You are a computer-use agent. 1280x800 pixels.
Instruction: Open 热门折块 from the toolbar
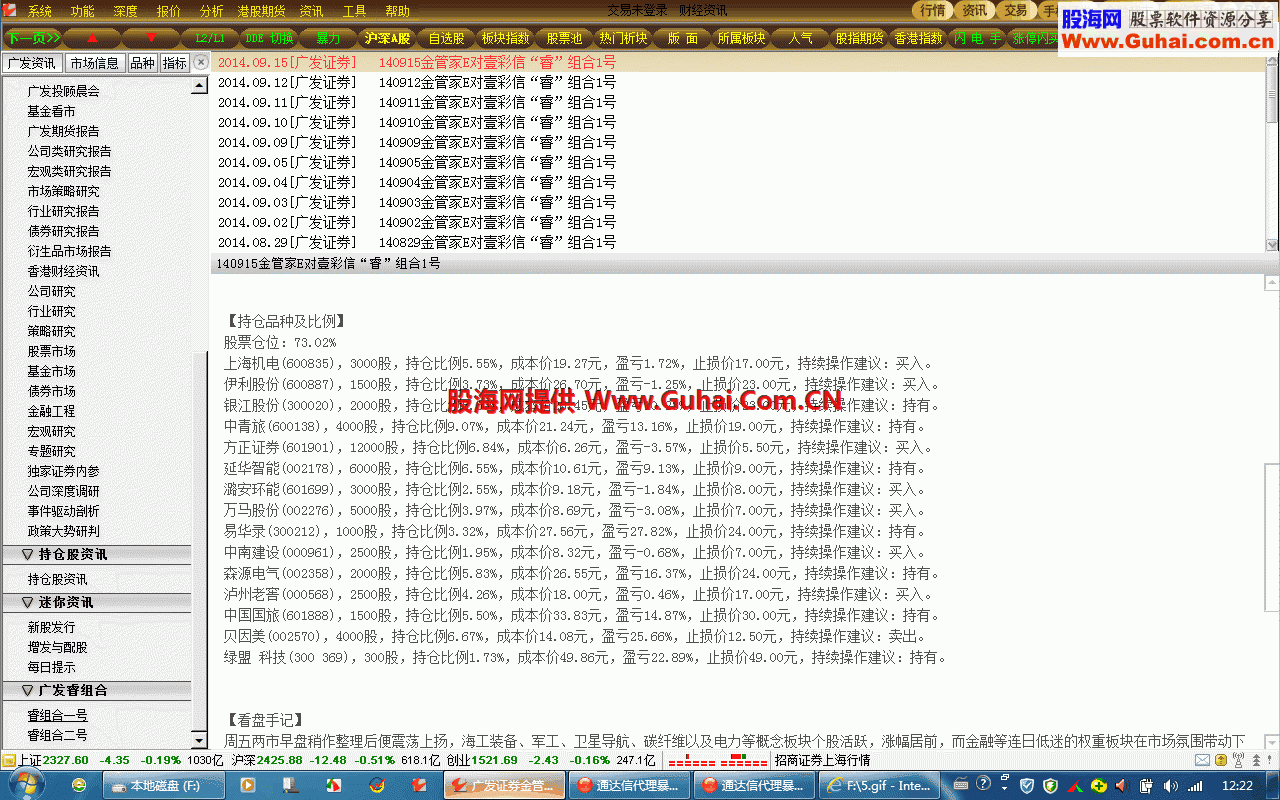(x=623, y=38)
